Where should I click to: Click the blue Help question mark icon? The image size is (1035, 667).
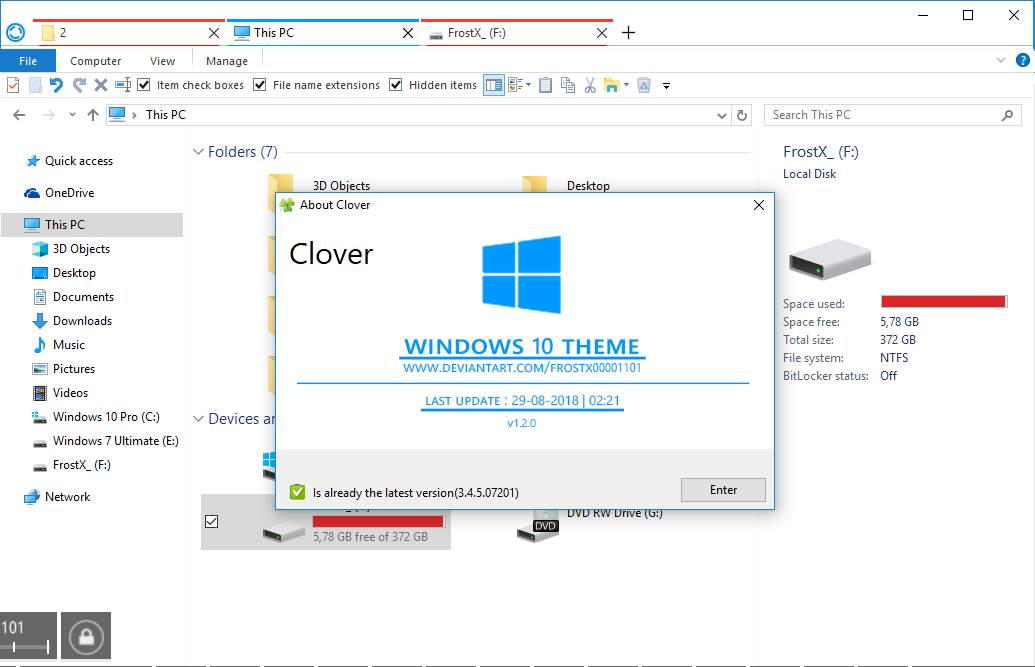[1022, 61]
